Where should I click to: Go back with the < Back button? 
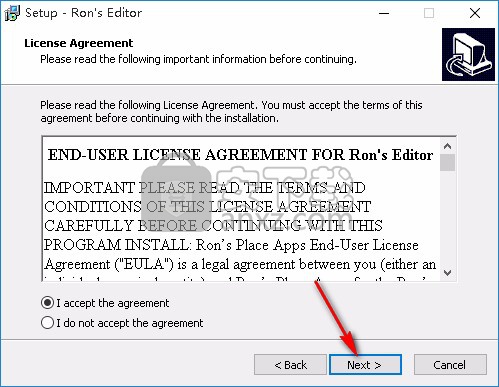pos(290,364)
